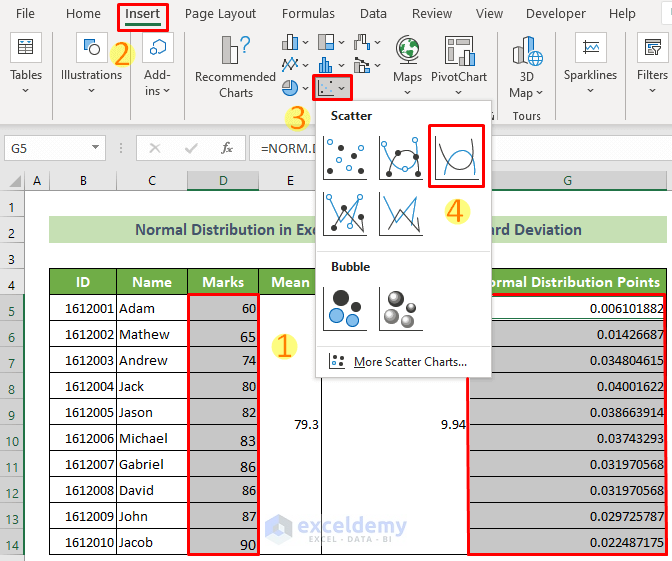Open Recommended Charts
Screen dimensions: 672x561
pyautogui.click(x=235, y=66)
